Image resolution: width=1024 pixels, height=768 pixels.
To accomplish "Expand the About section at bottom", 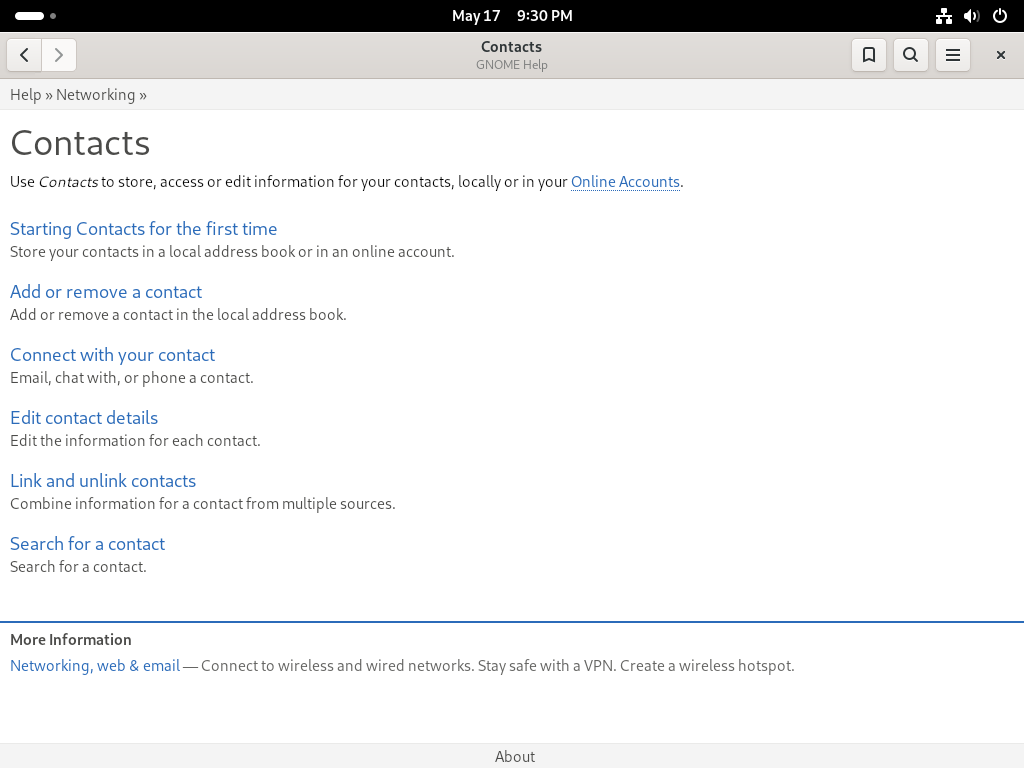I will 515,756.
